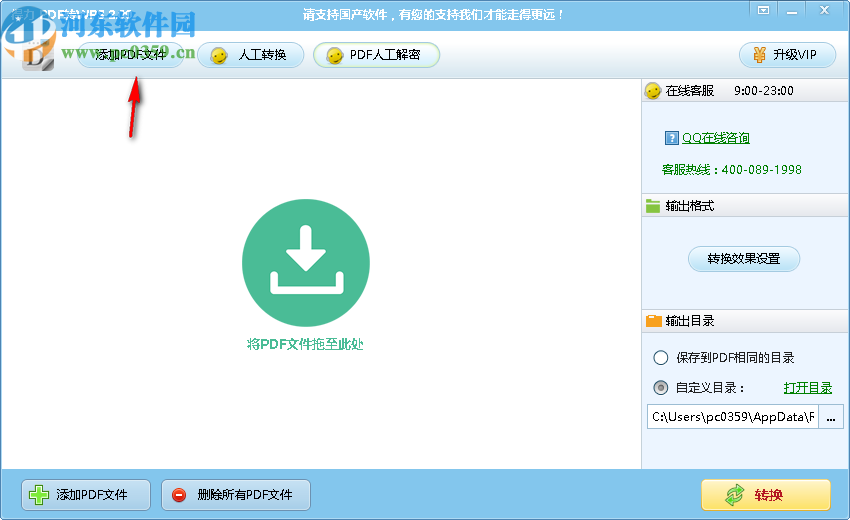The height and width of the screenshot is (520, 850).
Task: Select 保存到PDF相同的目录 radio button
Action: tap(660, 358)
